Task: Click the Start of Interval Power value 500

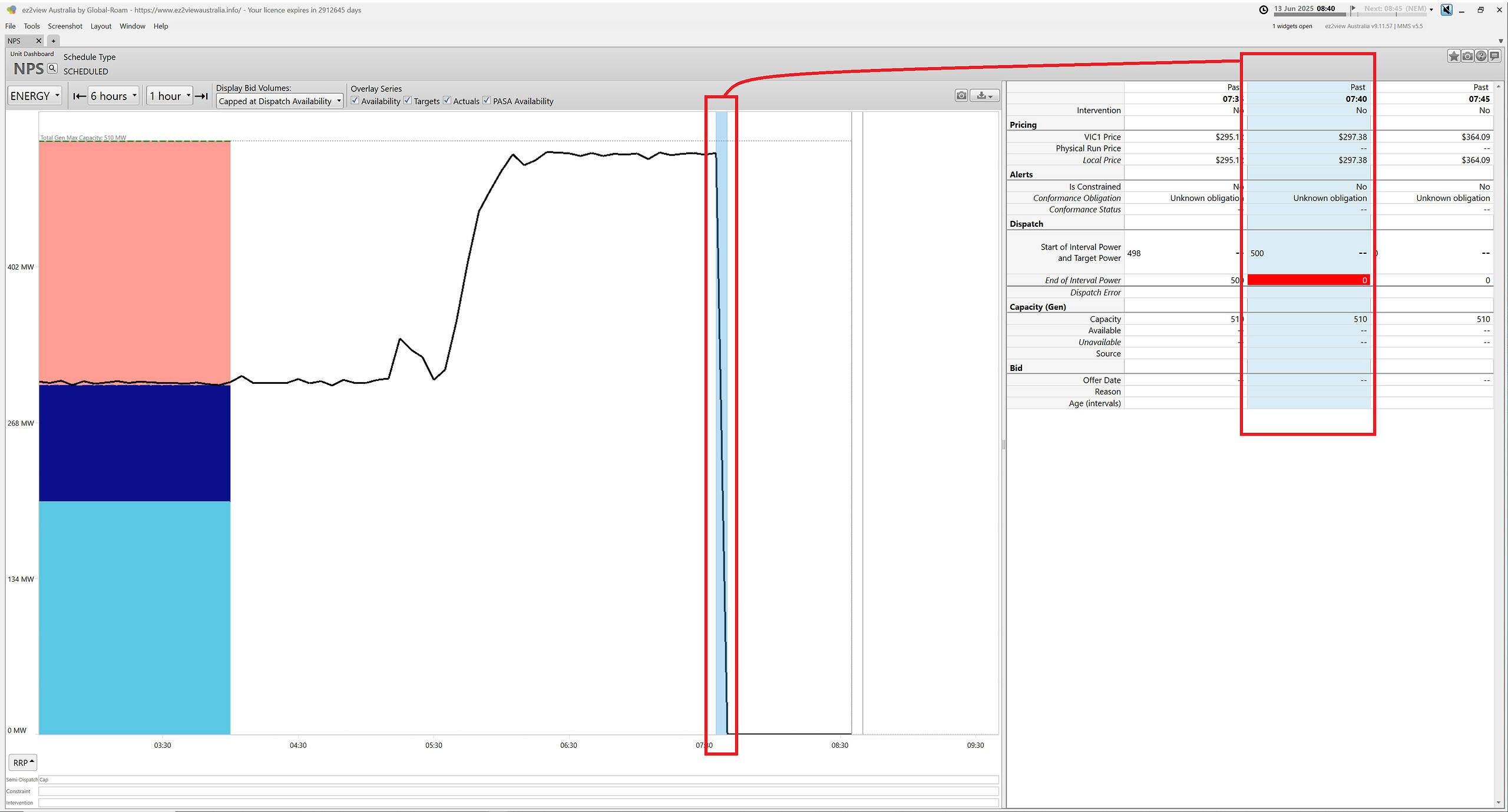Action: pyautogui.click(x=1257, y=253)
